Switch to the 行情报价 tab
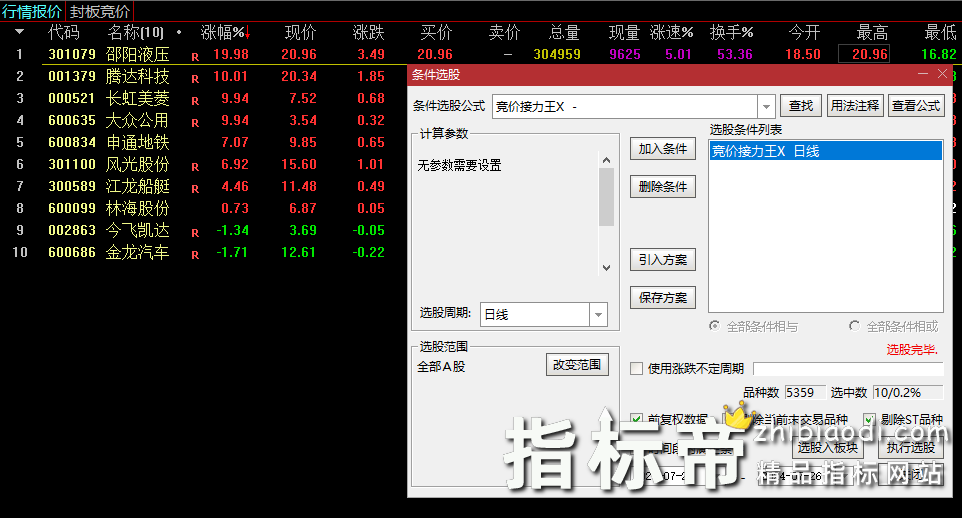The height and width of the screenshot is (518, 962). tap(32, 12)
